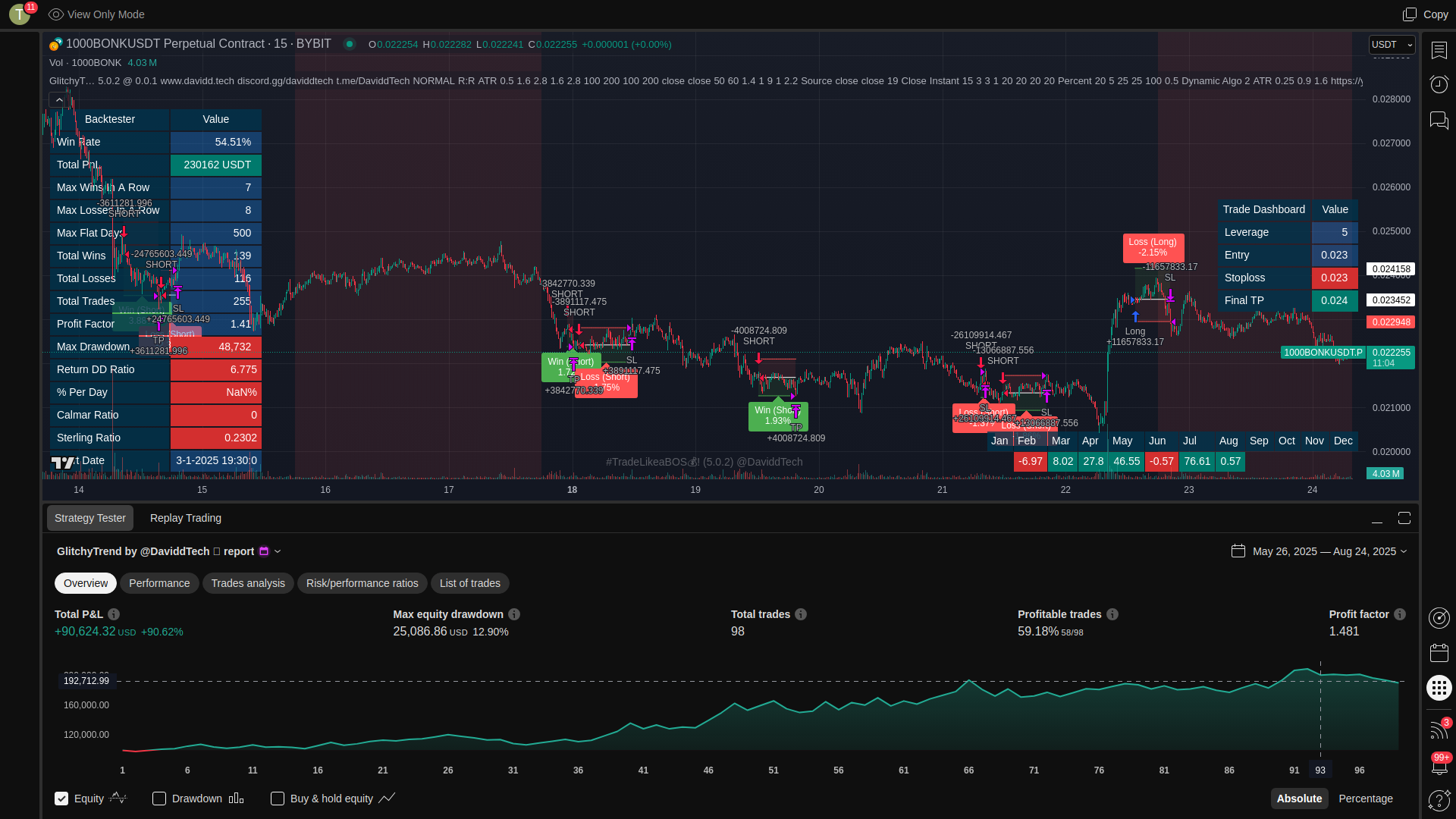This screenshot has width=1456, height=819.
Task: Open the watchlist panel icon
Action: tap(1439, 50)
